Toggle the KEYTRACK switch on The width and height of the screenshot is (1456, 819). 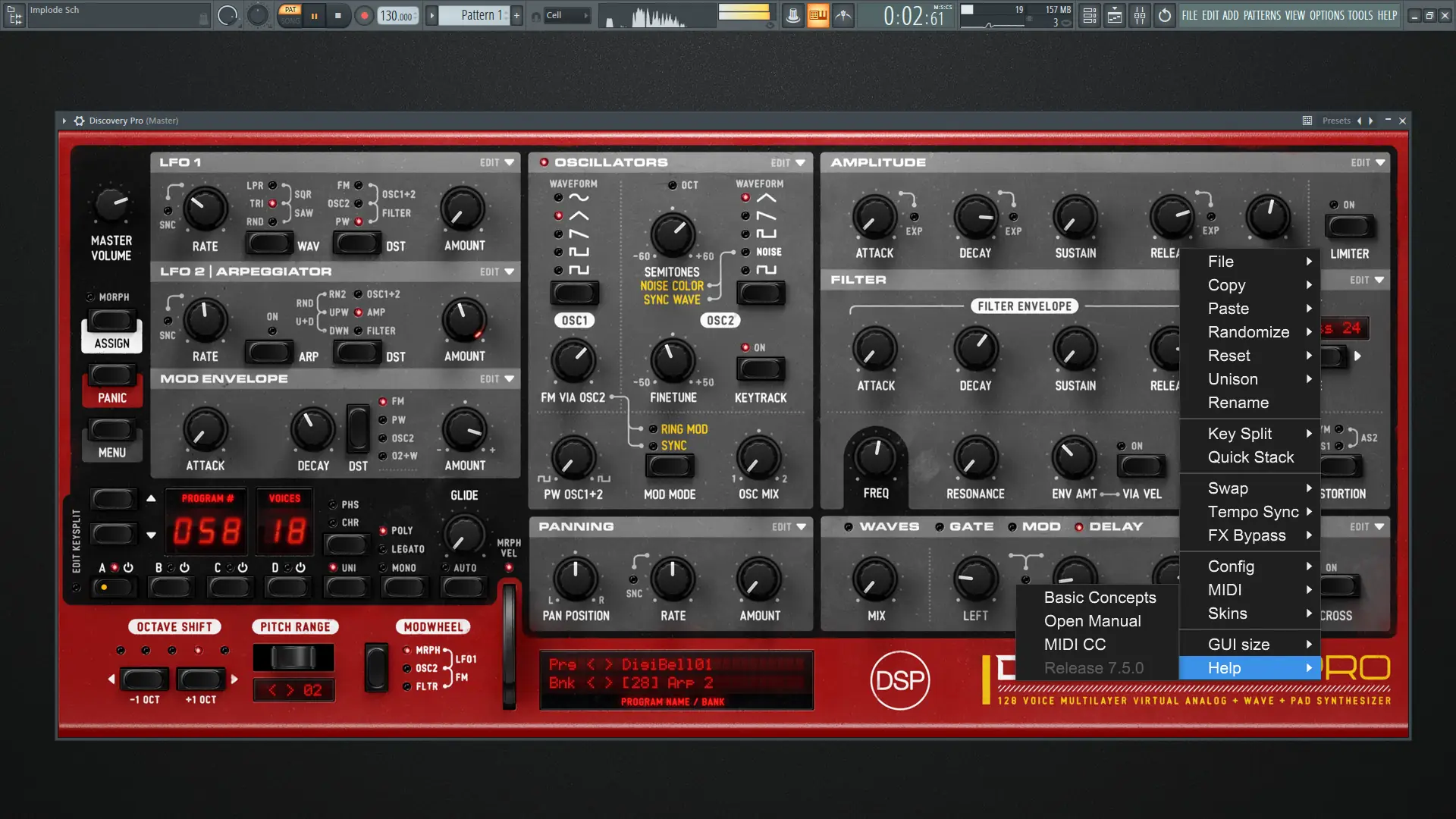[761, 369]
